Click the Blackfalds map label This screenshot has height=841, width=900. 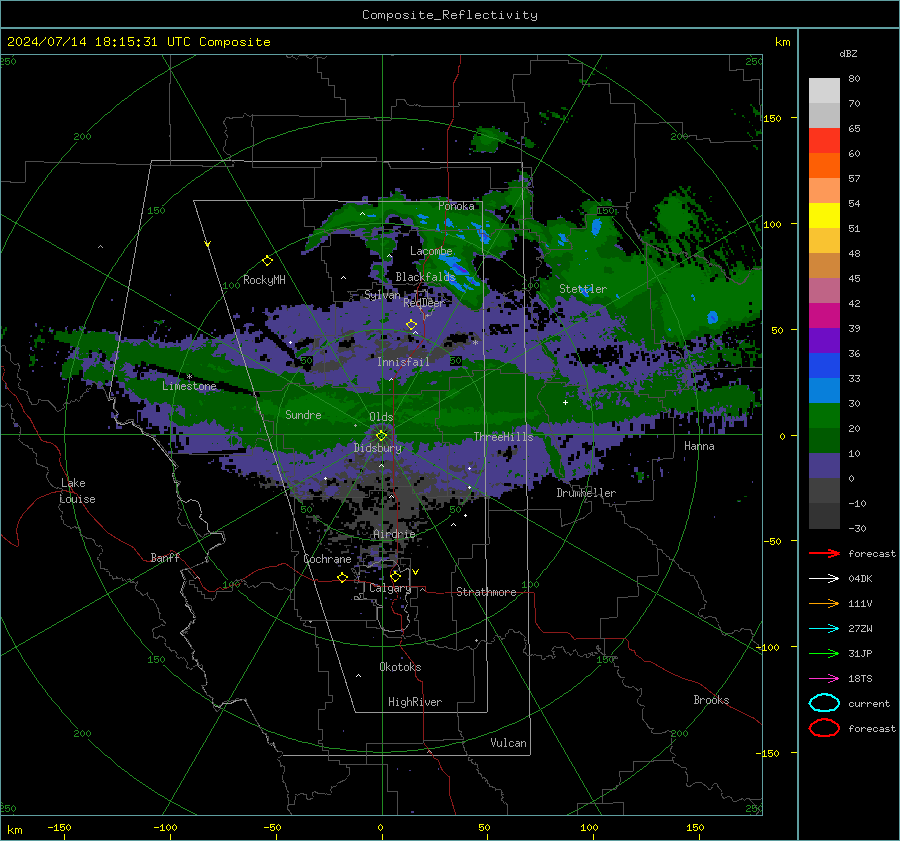click(x=425, y=277)
